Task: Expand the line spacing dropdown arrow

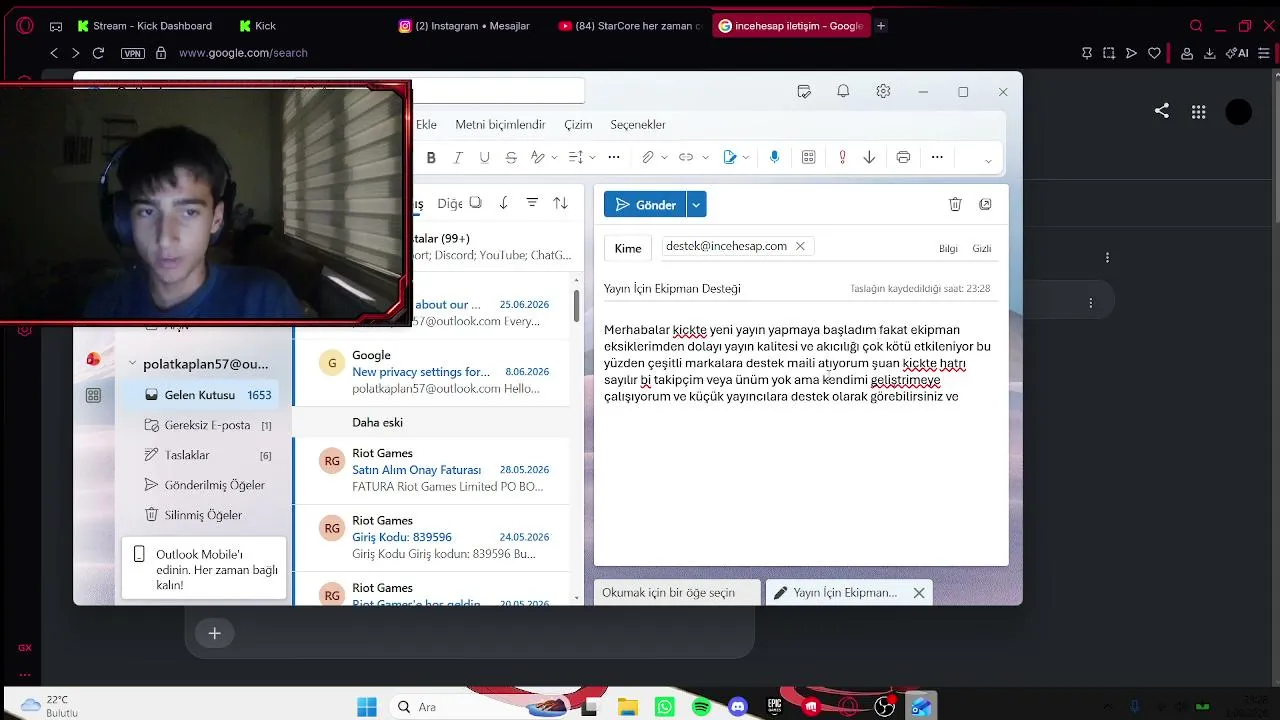Action: coord(592,157)
